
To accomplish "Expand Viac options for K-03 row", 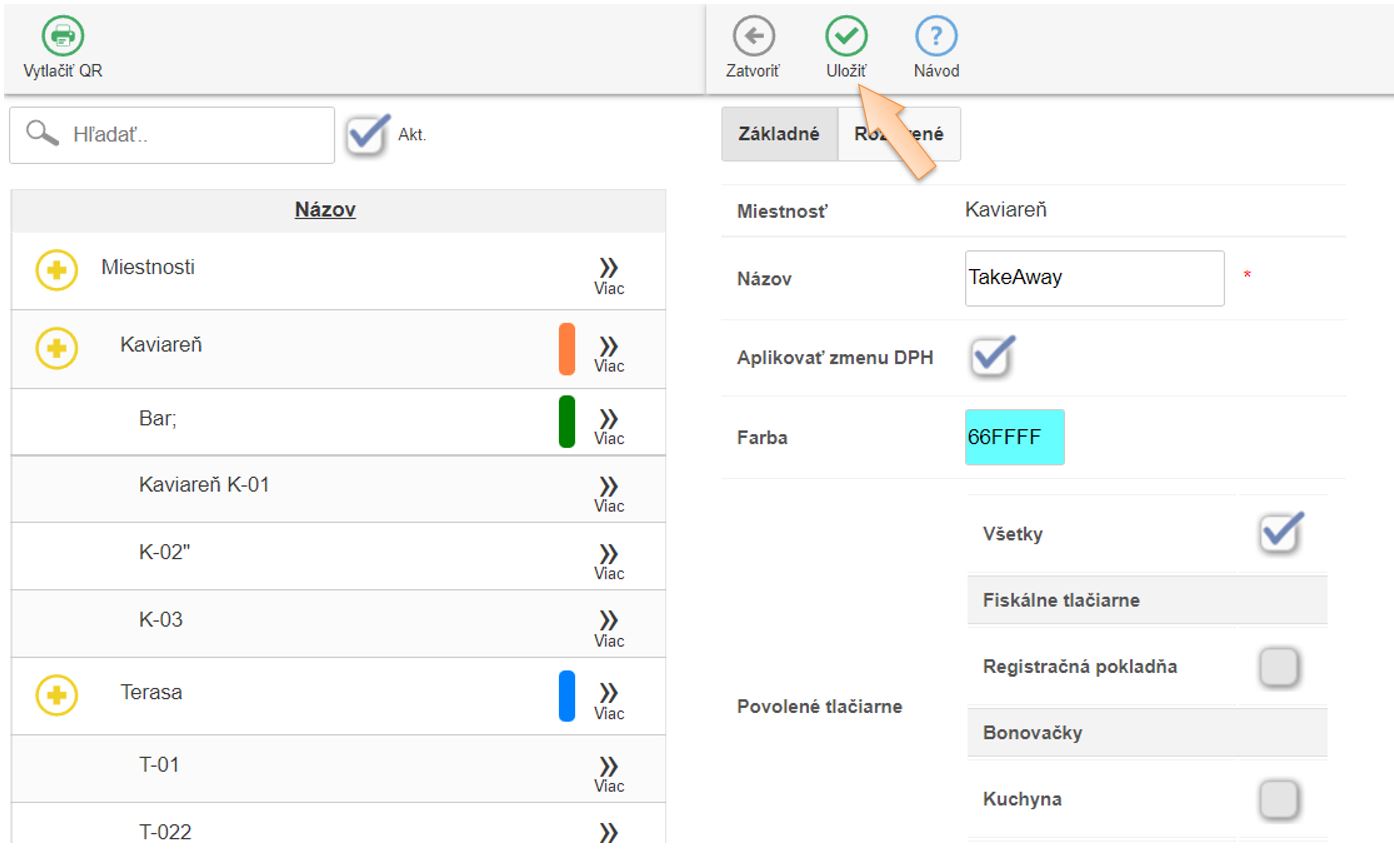I will coord(608,626).
